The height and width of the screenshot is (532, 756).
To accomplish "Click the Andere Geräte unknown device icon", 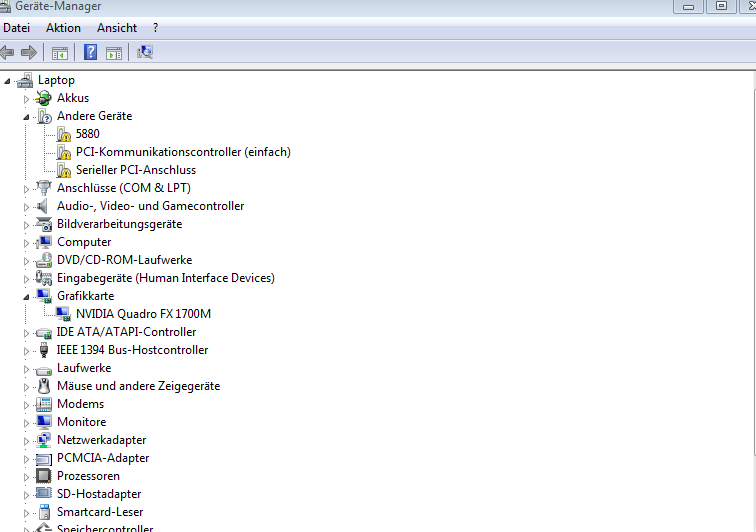I will click(x=44, y=116).
